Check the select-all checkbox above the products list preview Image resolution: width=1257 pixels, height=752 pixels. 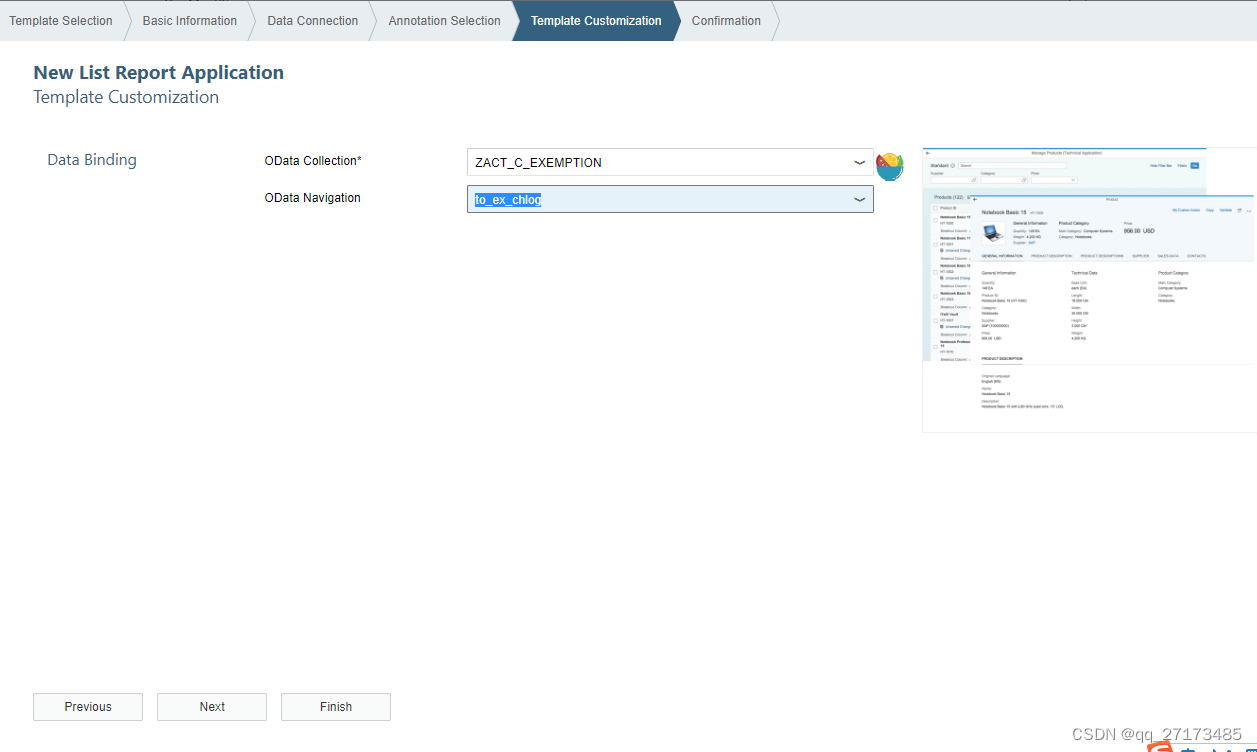(x=936, y=208)
